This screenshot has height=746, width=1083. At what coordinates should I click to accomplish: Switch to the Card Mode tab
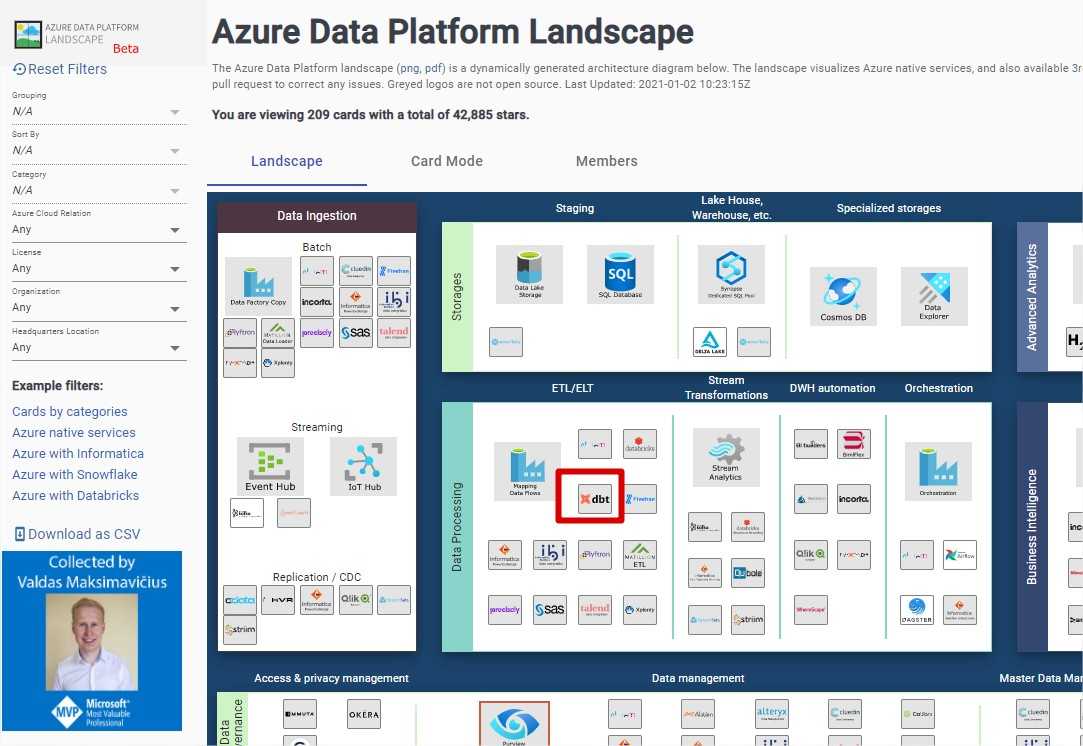click(447, 161)
